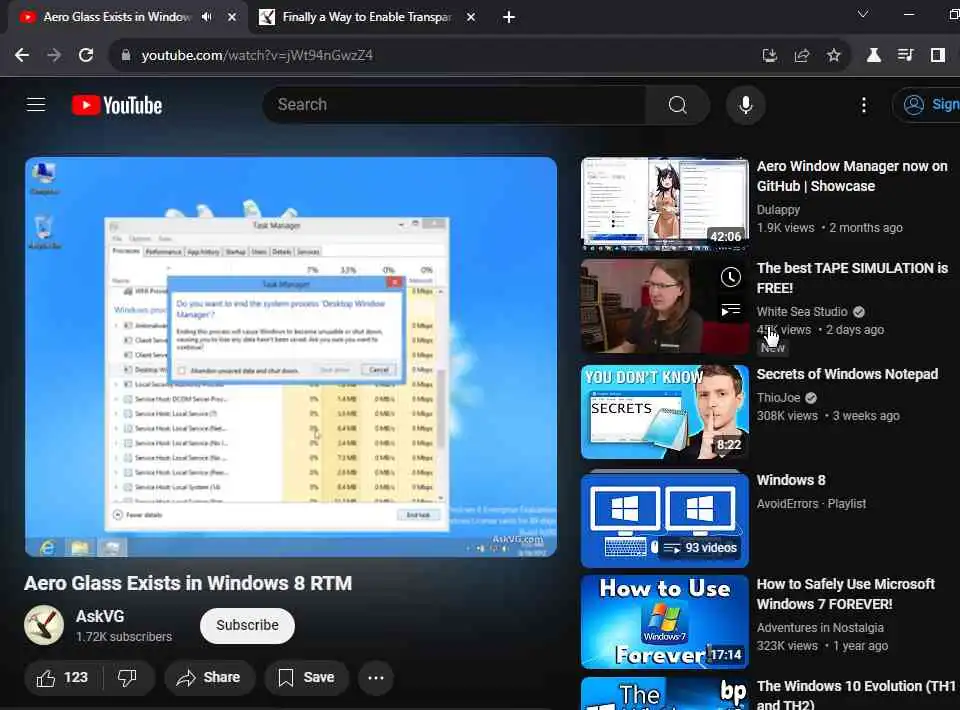
Task: Focus the YouTube Search field
Action: pos(454,105)
